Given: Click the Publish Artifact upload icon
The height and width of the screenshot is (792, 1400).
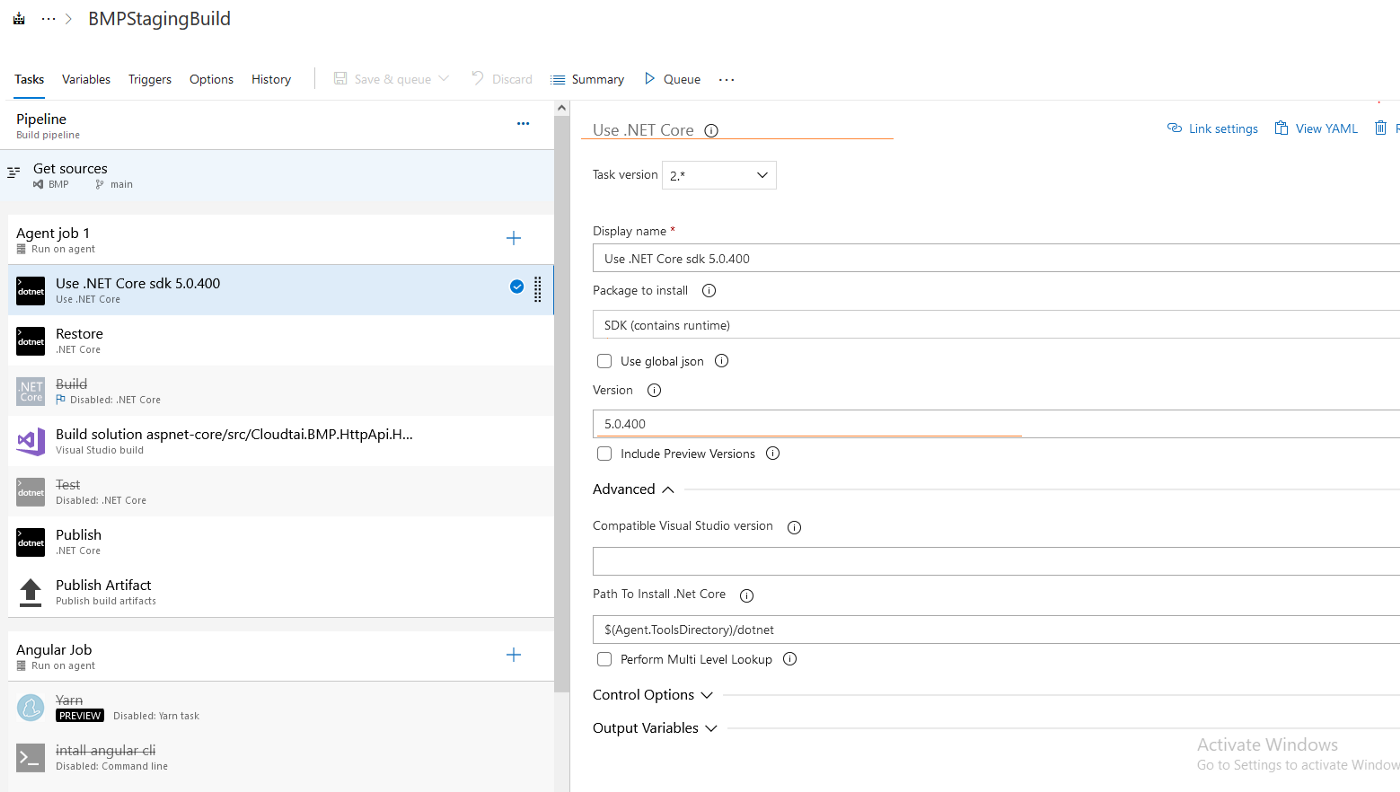Looking at the screenshot, I should 31,592.
